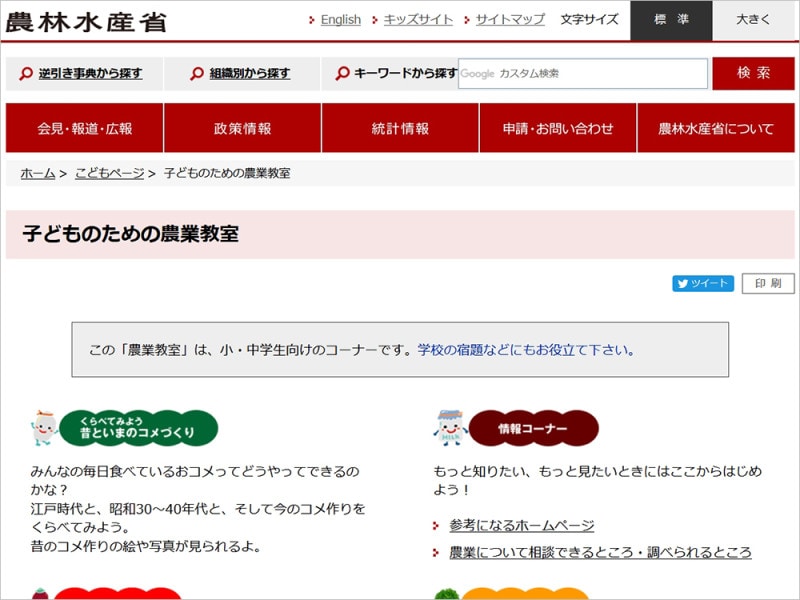The height and width of the screenshot is (600, 800).
Task: Click the magnifier icon beside 逆引き事典から探す
Action: click(x=22, y=73)
